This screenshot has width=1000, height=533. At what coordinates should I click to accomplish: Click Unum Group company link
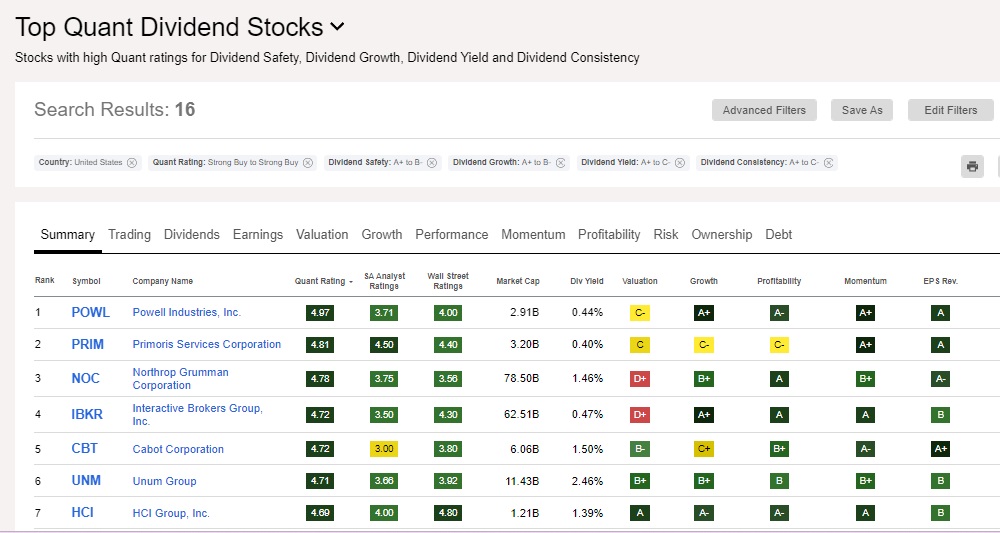[165, 481]
